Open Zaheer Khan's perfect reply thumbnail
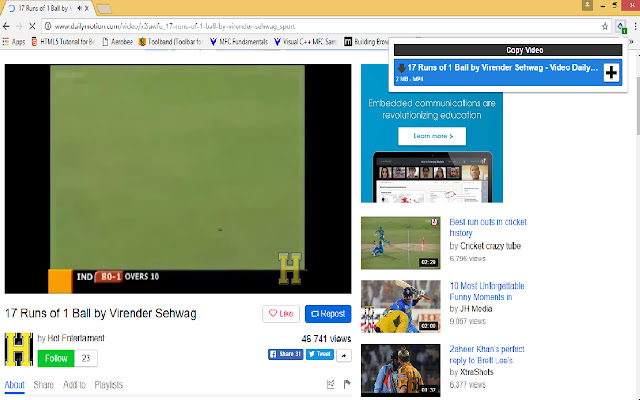This screenshot has height=400, width=640. tap(400, 370)
